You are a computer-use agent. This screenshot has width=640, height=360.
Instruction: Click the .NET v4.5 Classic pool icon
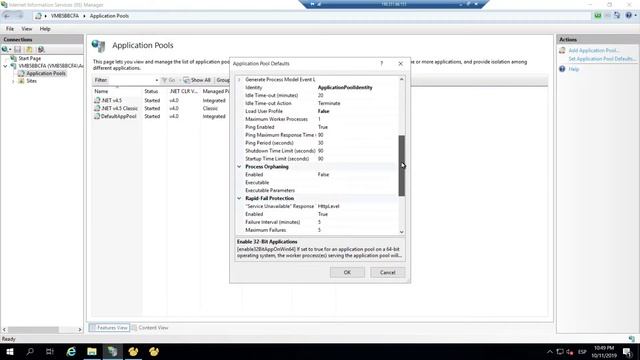click(97, 108)
